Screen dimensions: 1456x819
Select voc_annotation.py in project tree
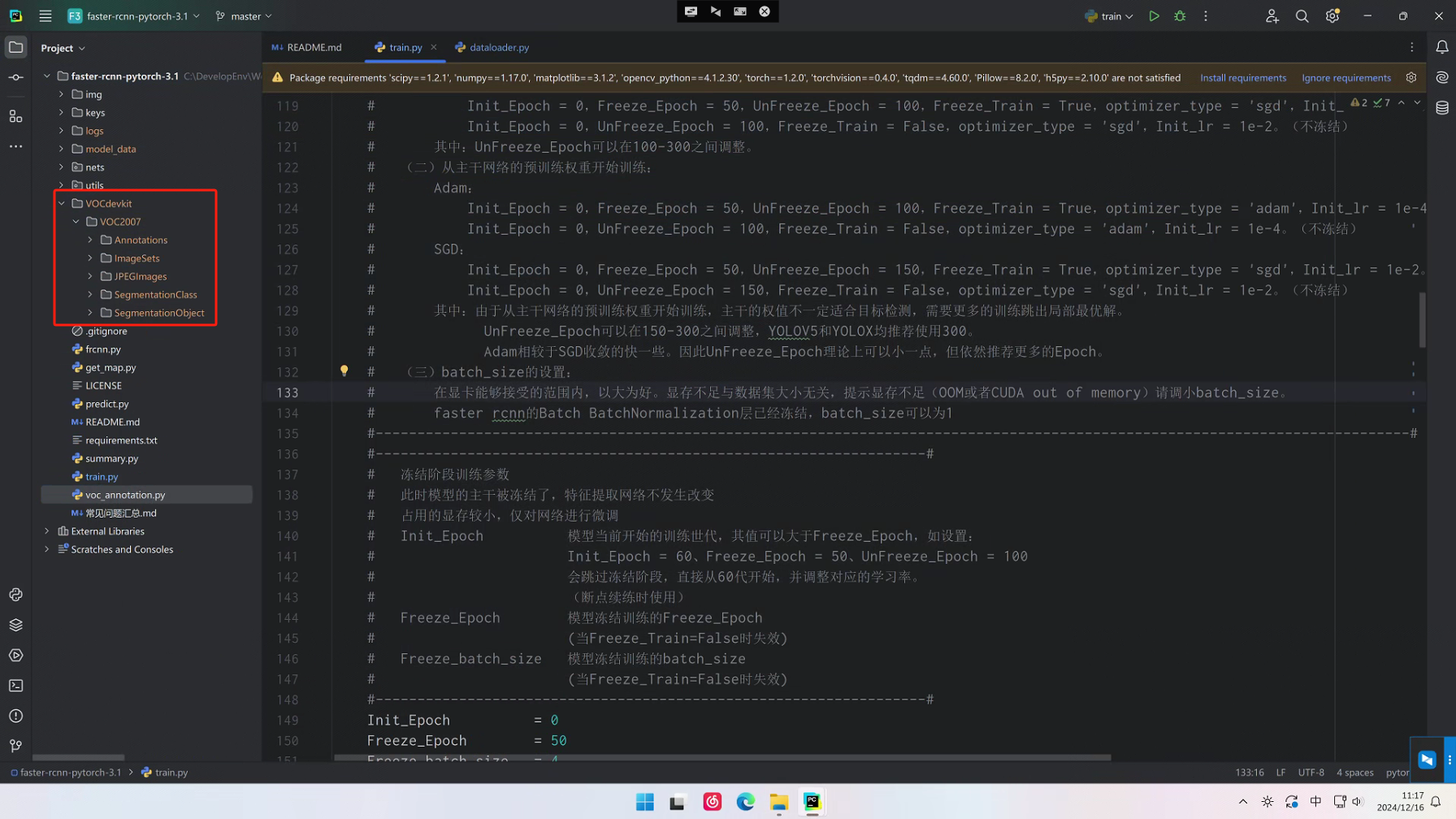coord(146,495)
